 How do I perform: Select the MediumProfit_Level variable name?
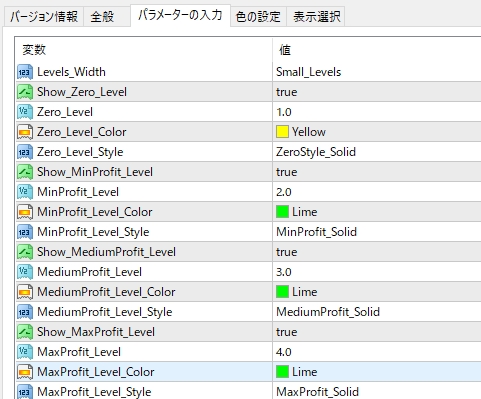click(x=89, y=272)
